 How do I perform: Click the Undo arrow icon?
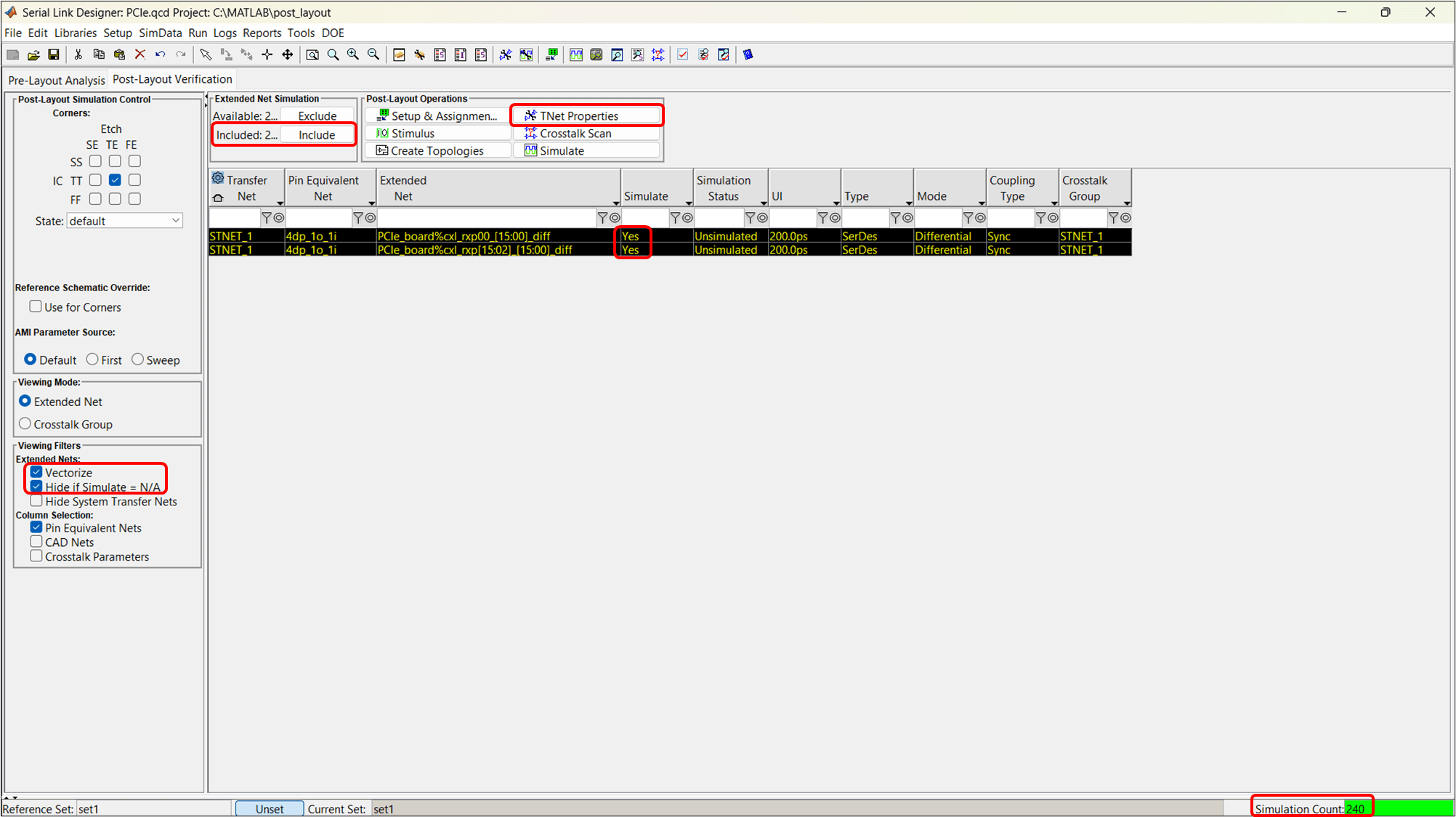[160, 54]
